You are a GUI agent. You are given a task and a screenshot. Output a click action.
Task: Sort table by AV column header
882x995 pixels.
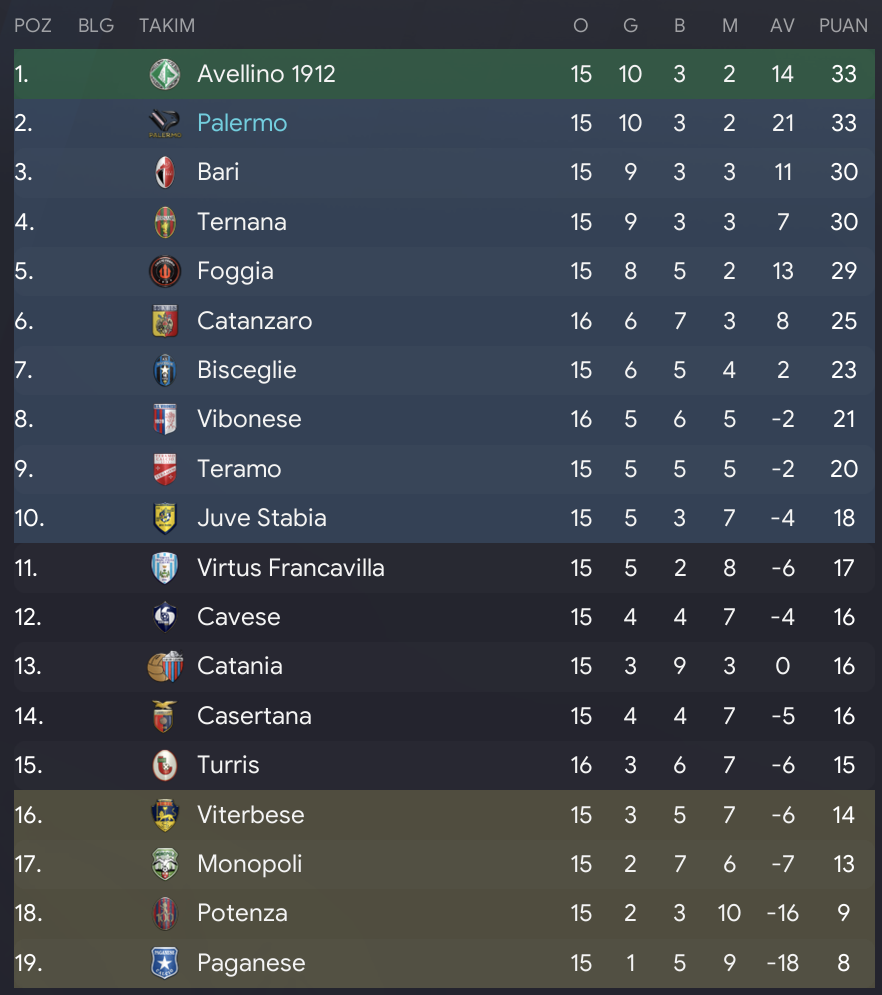[x=782, y=25]
